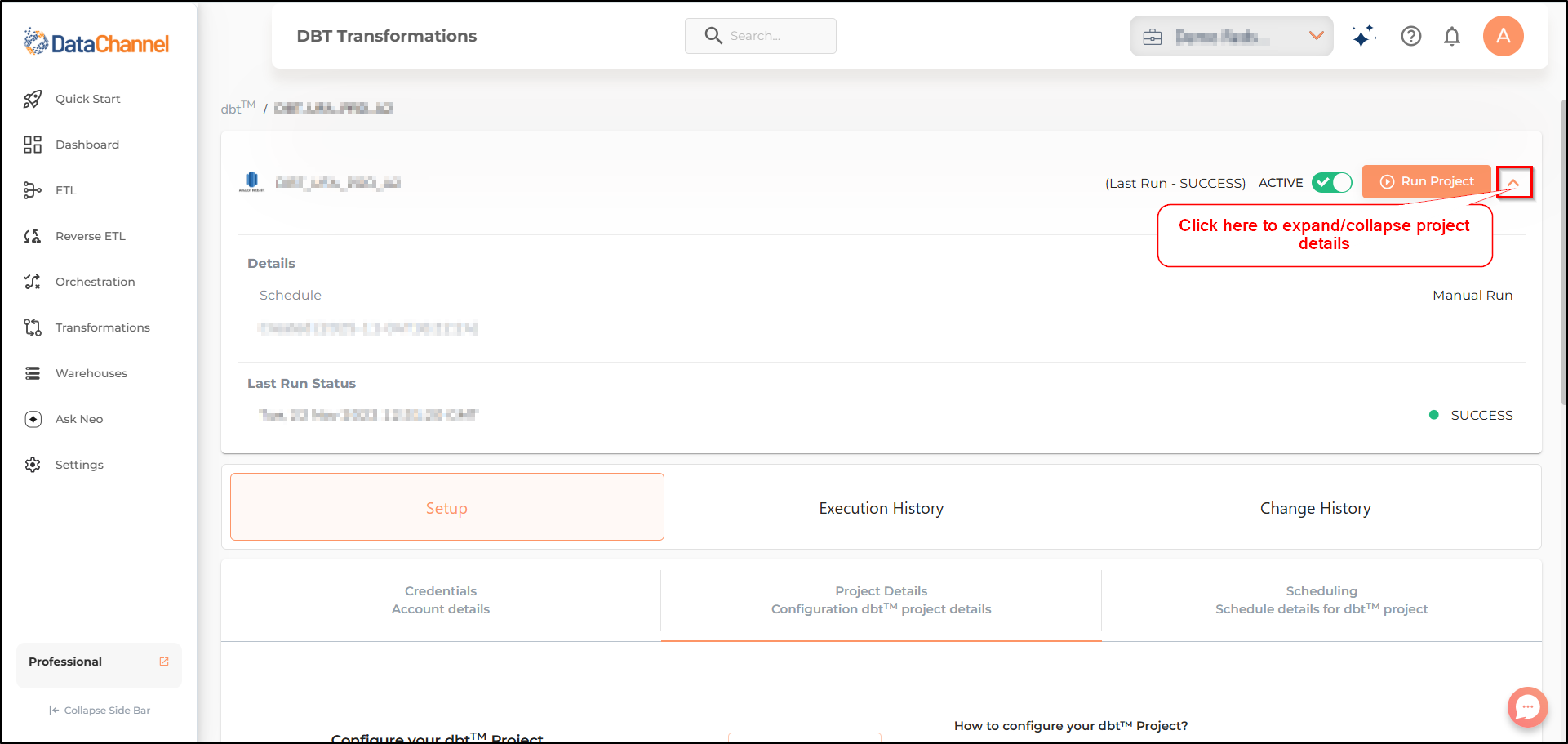Open the workspace selector dropdown

click(1232, 36)
